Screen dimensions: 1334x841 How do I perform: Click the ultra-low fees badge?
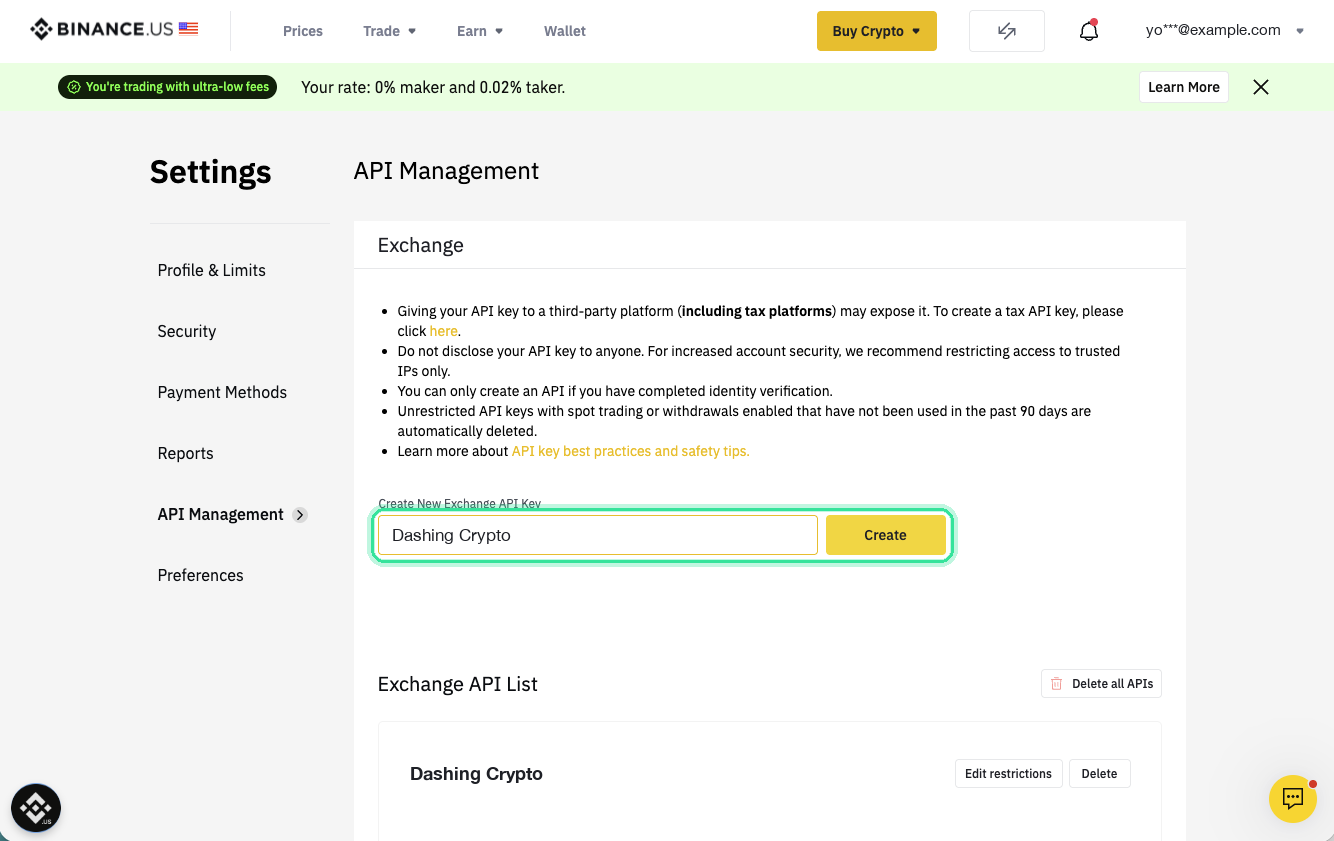[x=168, y=87]
